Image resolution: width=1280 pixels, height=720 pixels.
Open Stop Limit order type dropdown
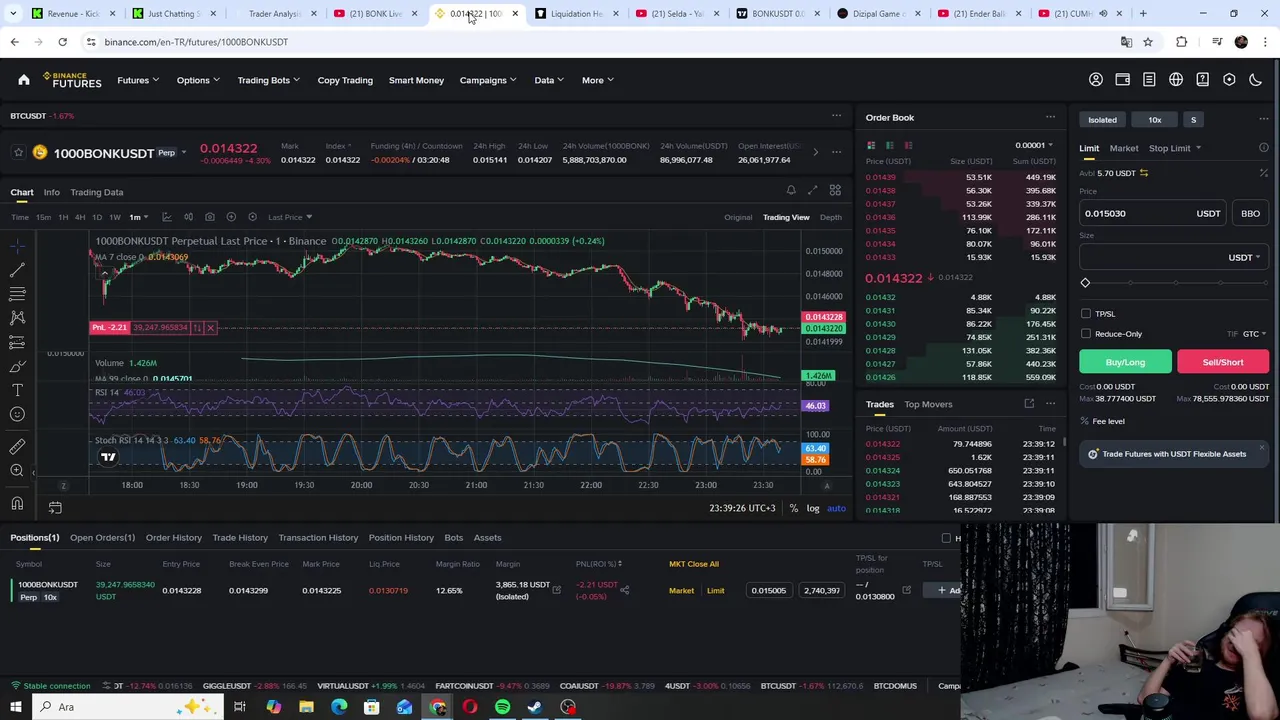pyautogui.click(x=1175, y=148)
